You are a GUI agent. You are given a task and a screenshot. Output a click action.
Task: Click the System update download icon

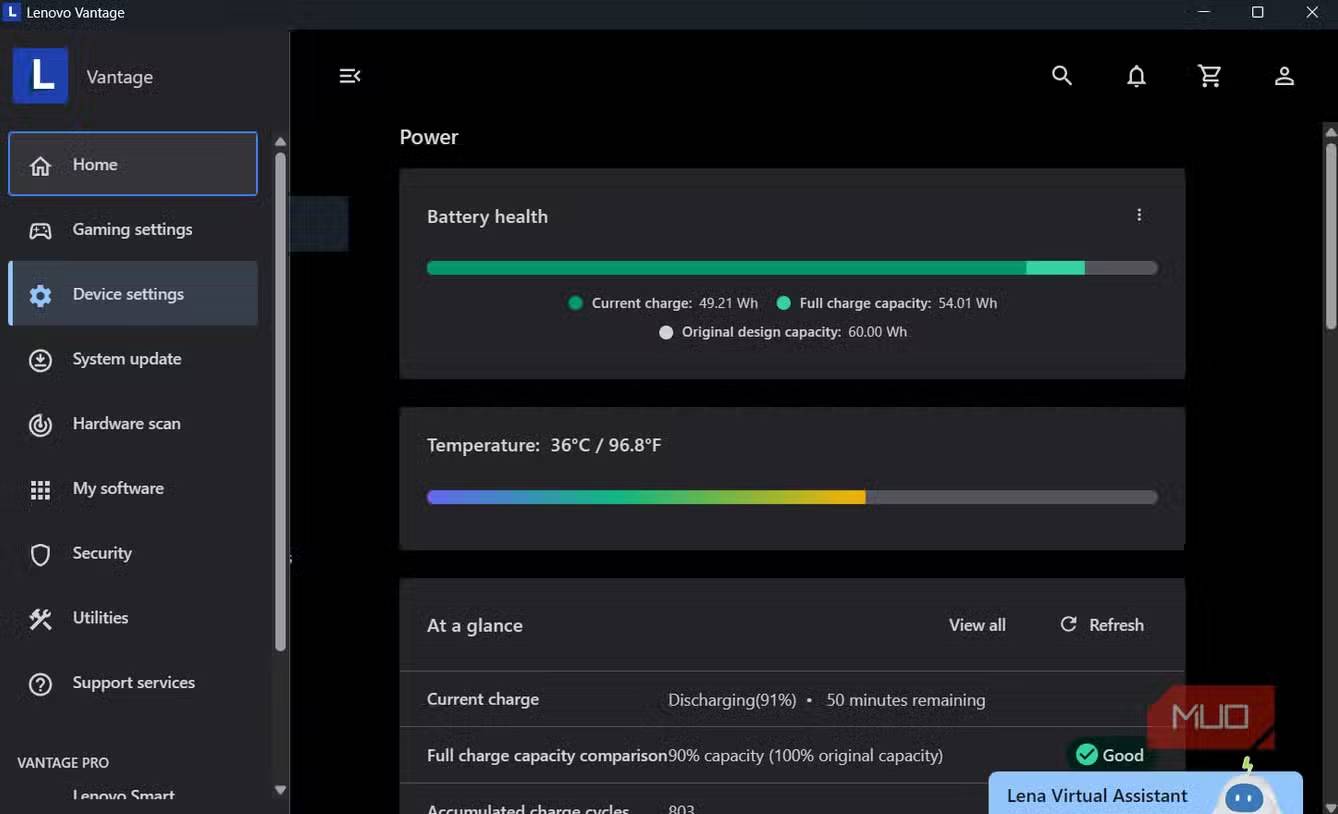click(x=40, y=360)
